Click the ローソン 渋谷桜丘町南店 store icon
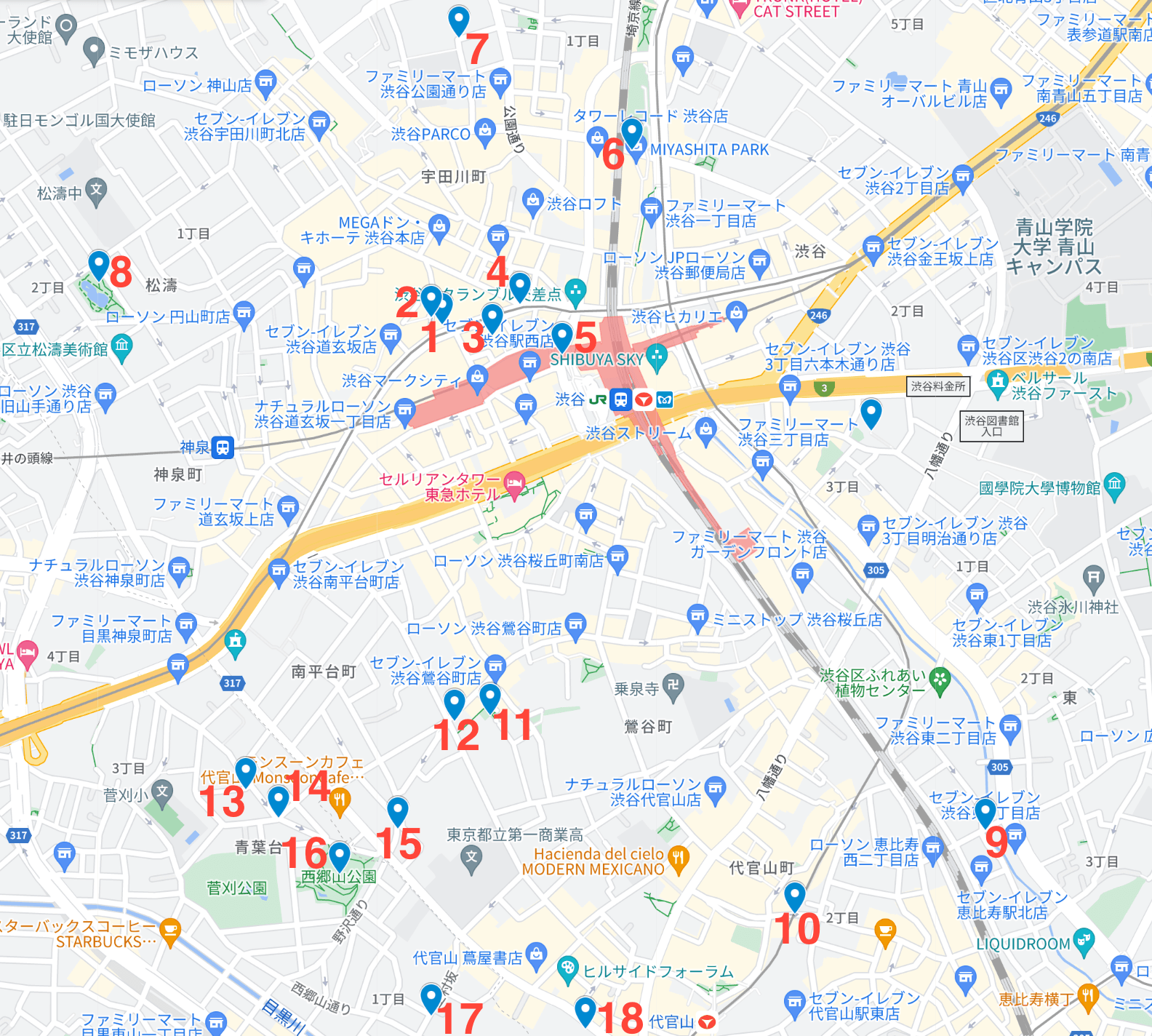Image resolution: width=1152 pixels, height=1036 pixels. pyautogui.click(x=617, y=559)
